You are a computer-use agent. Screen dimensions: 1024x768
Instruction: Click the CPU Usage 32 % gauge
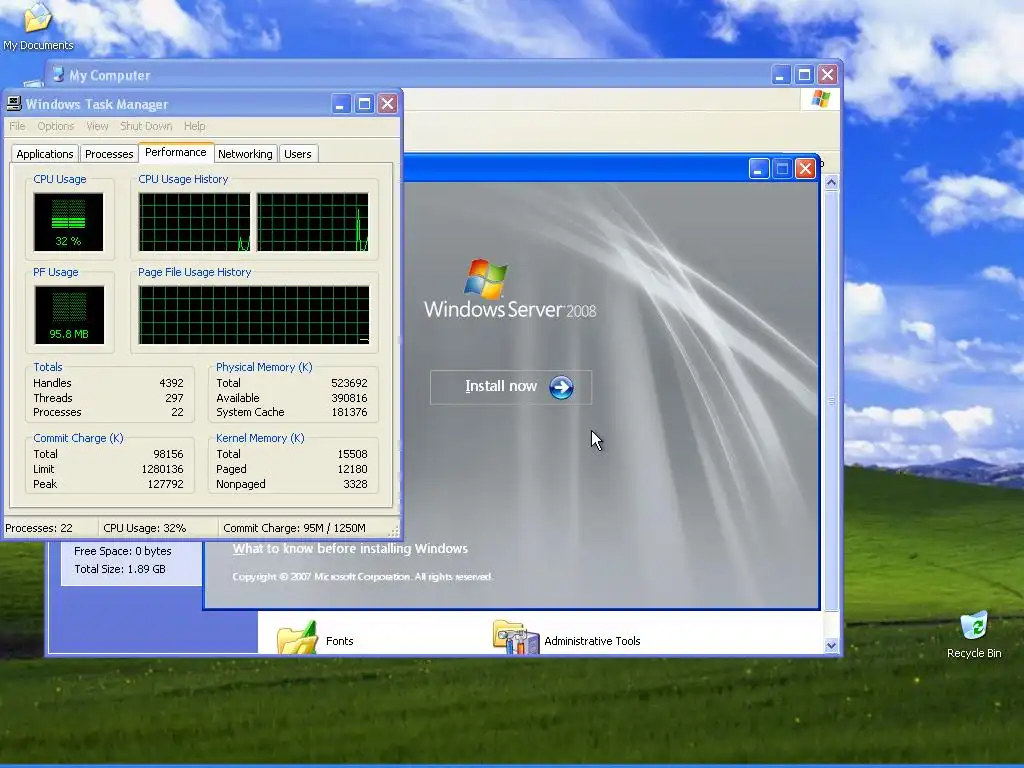69,222
